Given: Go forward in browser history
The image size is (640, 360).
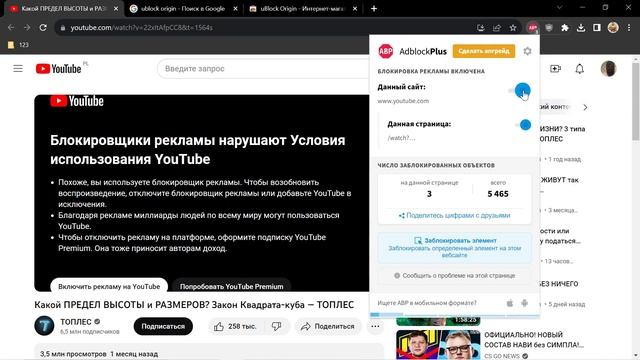Looking at the screenshot, I should pos(27,28).
